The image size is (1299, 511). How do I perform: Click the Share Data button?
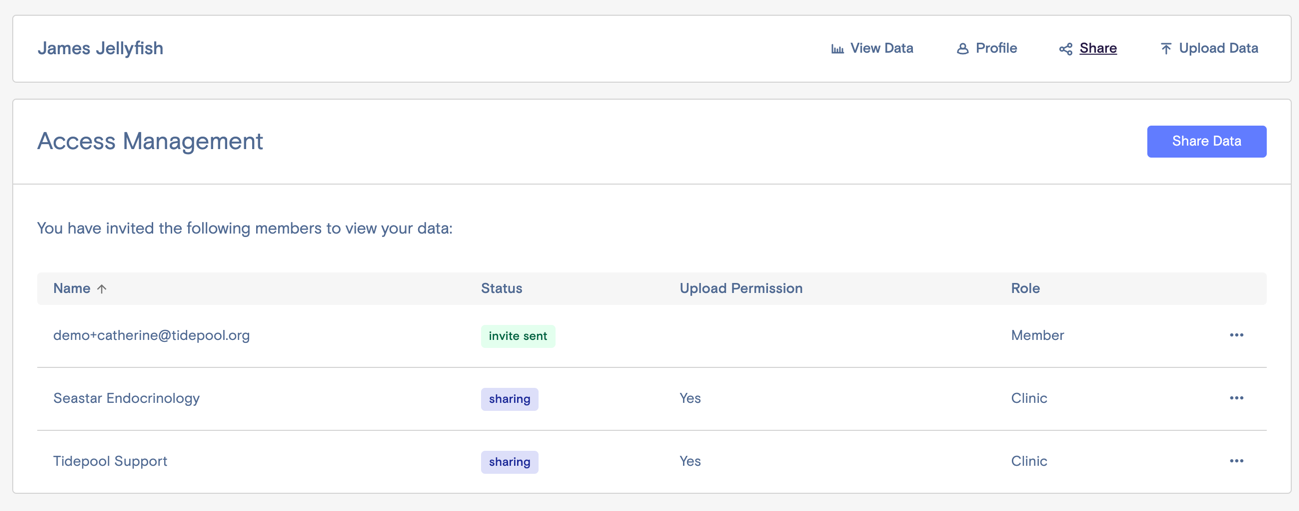(1206, 141)
